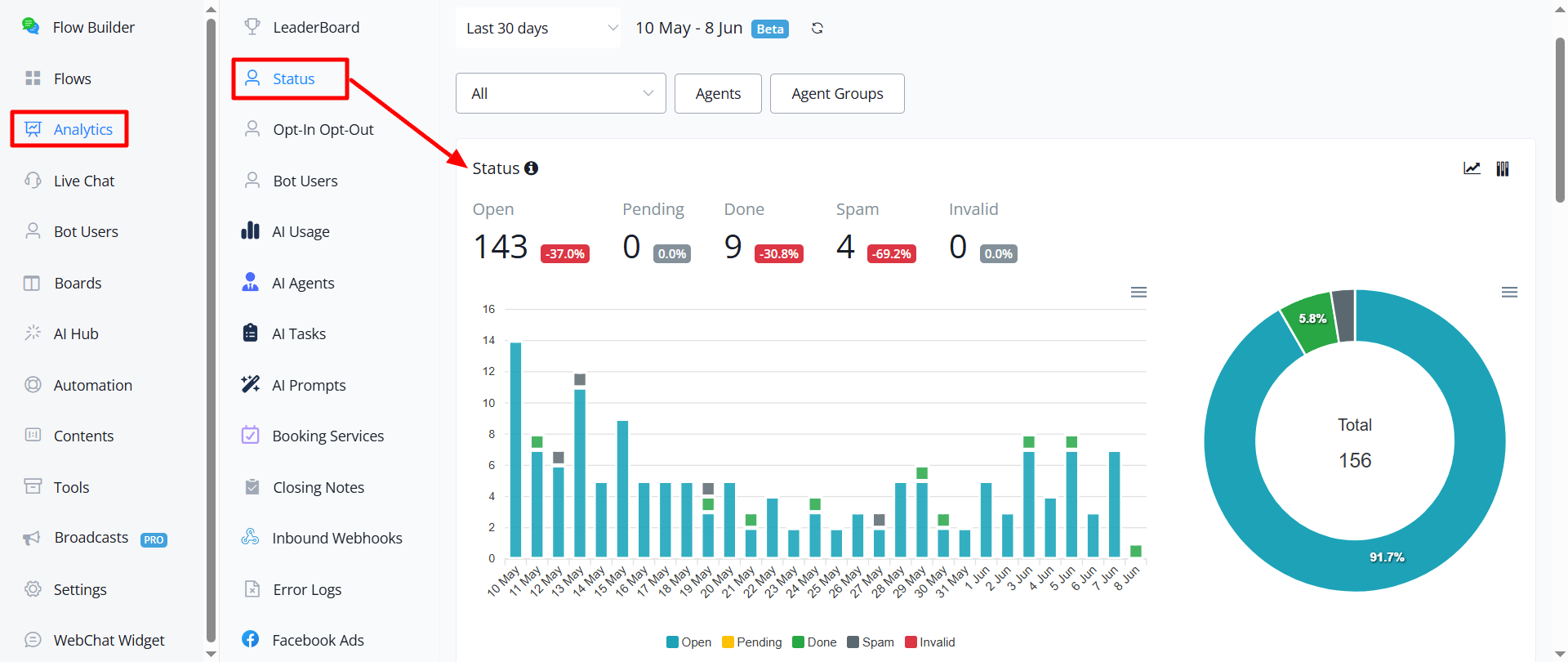The image size is (1568, 662).
Task: Click the sidebar scrollbar down arrow
Action: (x=212, y=654)
